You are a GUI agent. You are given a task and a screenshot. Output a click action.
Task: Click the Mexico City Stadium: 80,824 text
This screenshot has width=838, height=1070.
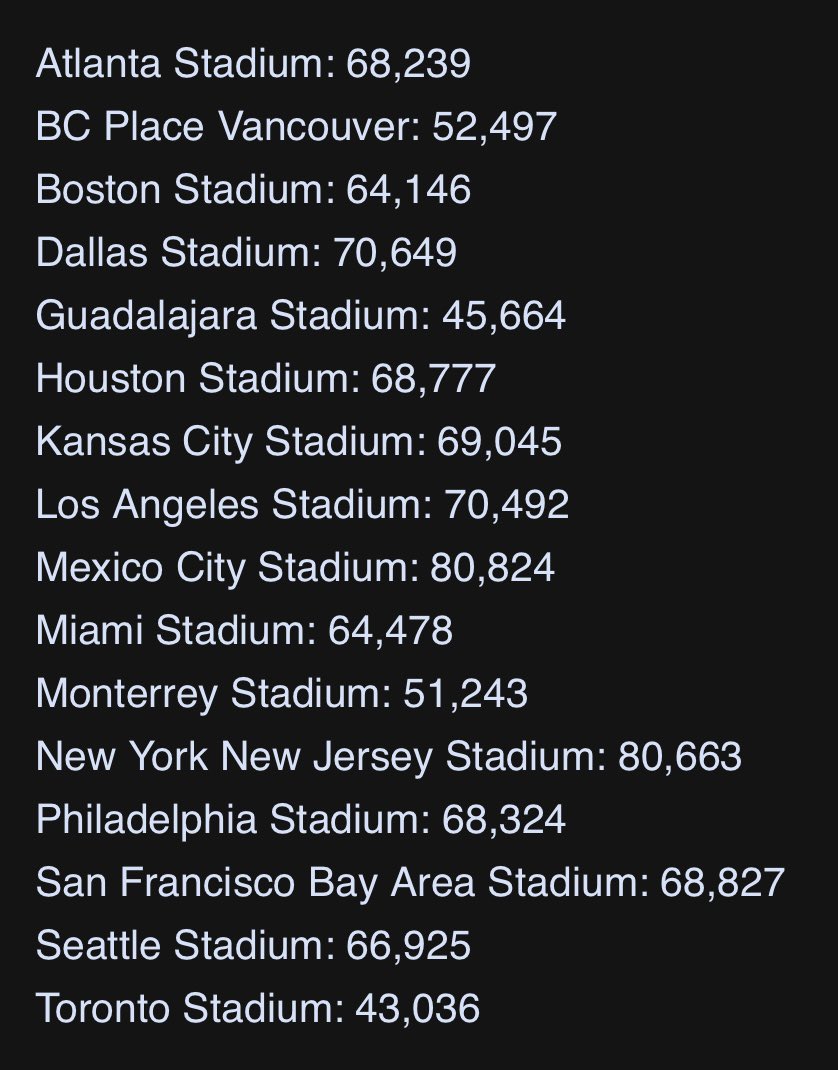[x=295, y=568]
